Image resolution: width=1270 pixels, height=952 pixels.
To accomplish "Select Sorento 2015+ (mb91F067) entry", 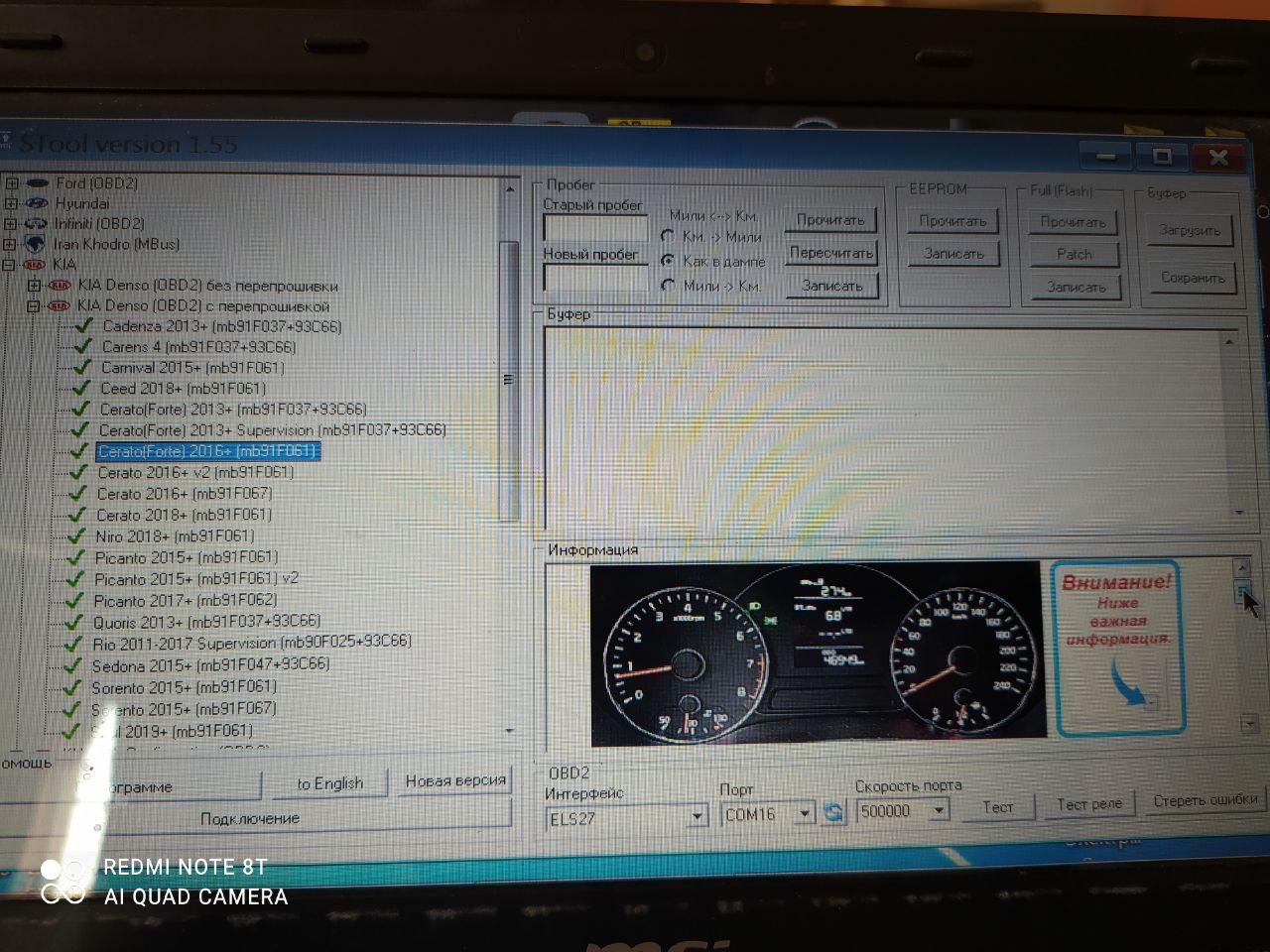I will point(184,709).
